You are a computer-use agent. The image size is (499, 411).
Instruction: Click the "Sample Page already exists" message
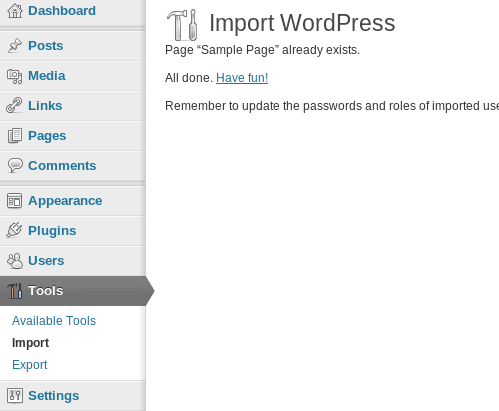262,50
